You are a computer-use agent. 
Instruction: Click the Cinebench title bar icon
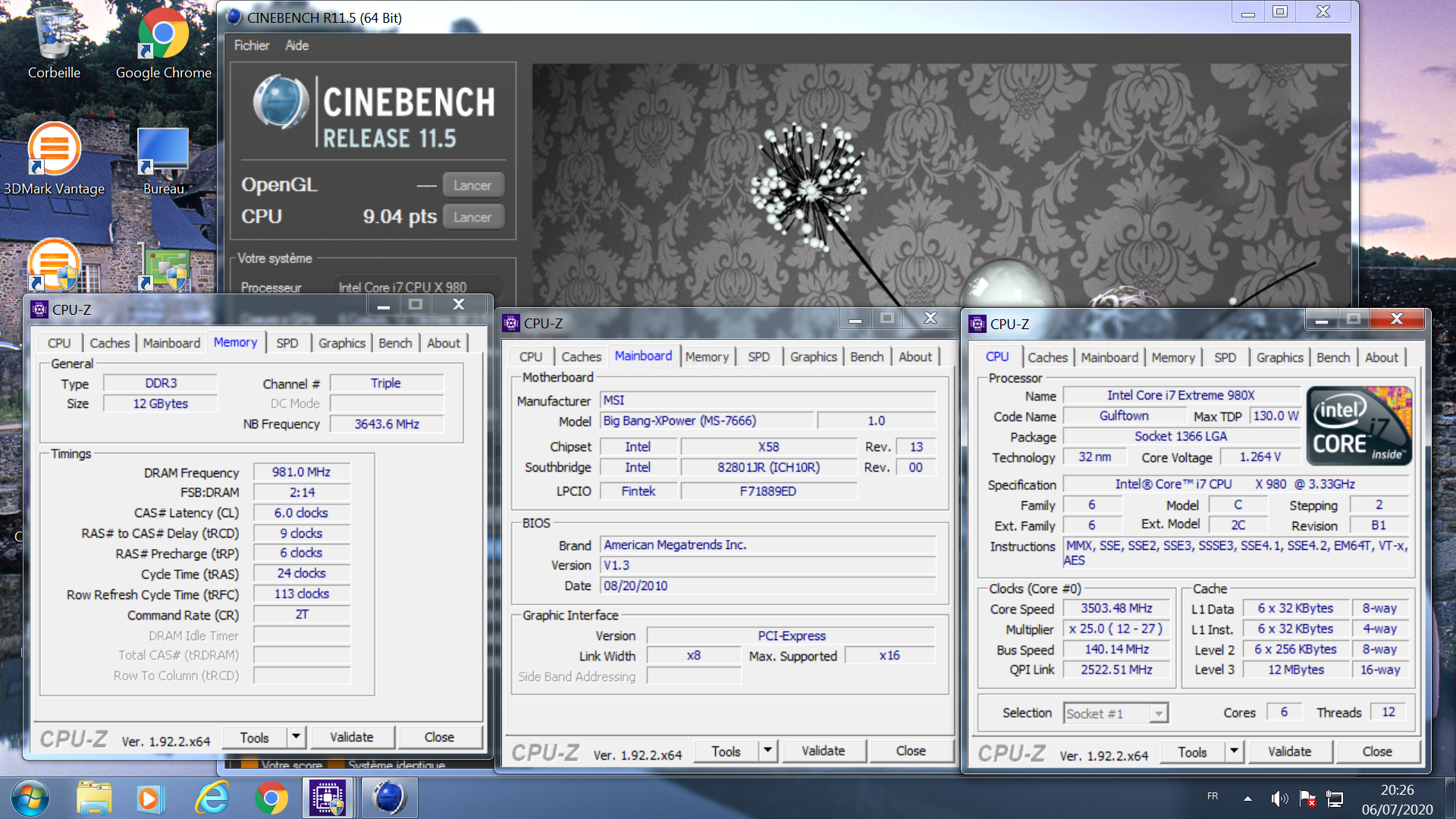235,17
